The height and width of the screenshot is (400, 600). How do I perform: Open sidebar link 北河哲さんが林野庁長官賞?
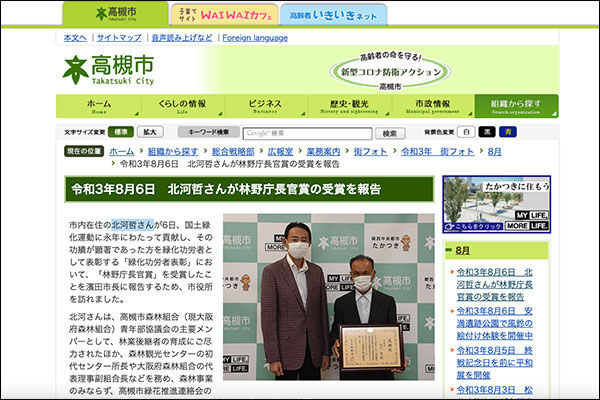coord(494,284)
